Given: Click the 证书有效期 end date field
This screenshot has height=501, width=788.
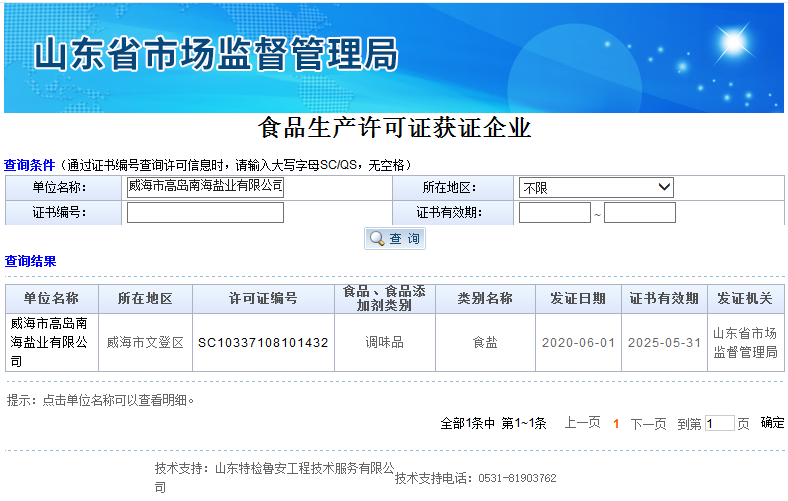Looking at the screenshot, I should [x=639, y=212].
